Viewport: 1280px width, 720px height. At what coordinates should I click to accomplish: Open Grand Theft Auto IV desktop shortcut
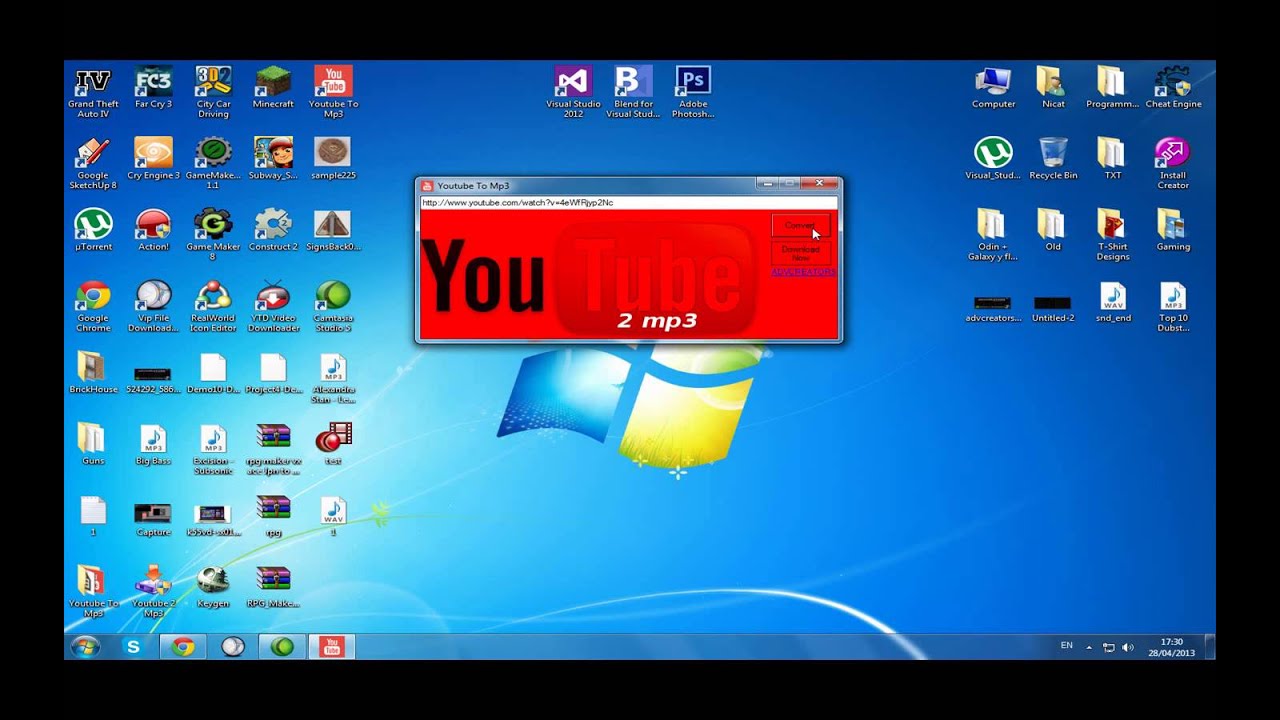(x=93, y=92)
